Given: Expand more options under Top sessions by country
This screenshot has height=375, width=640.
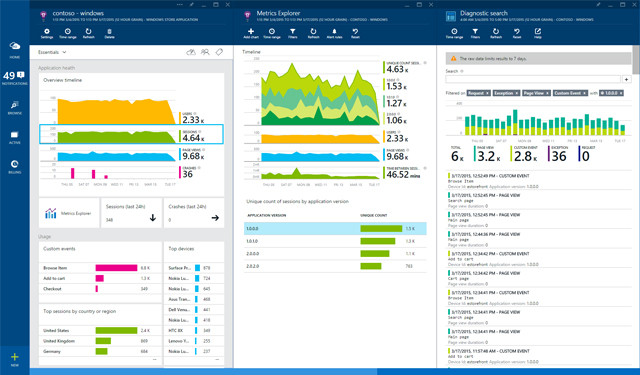Looking at the screenshot, I should (x=155, y=359).
